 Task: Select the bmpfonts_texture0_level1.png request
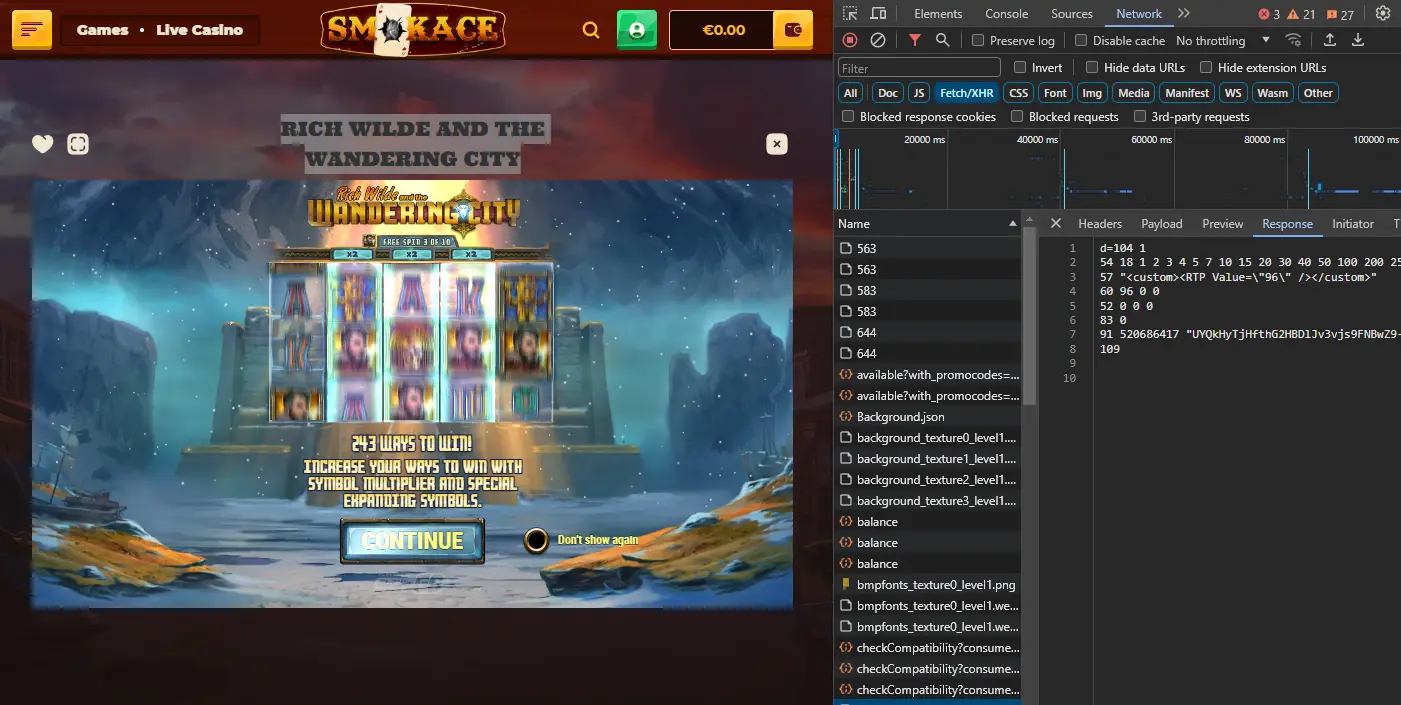929,585
